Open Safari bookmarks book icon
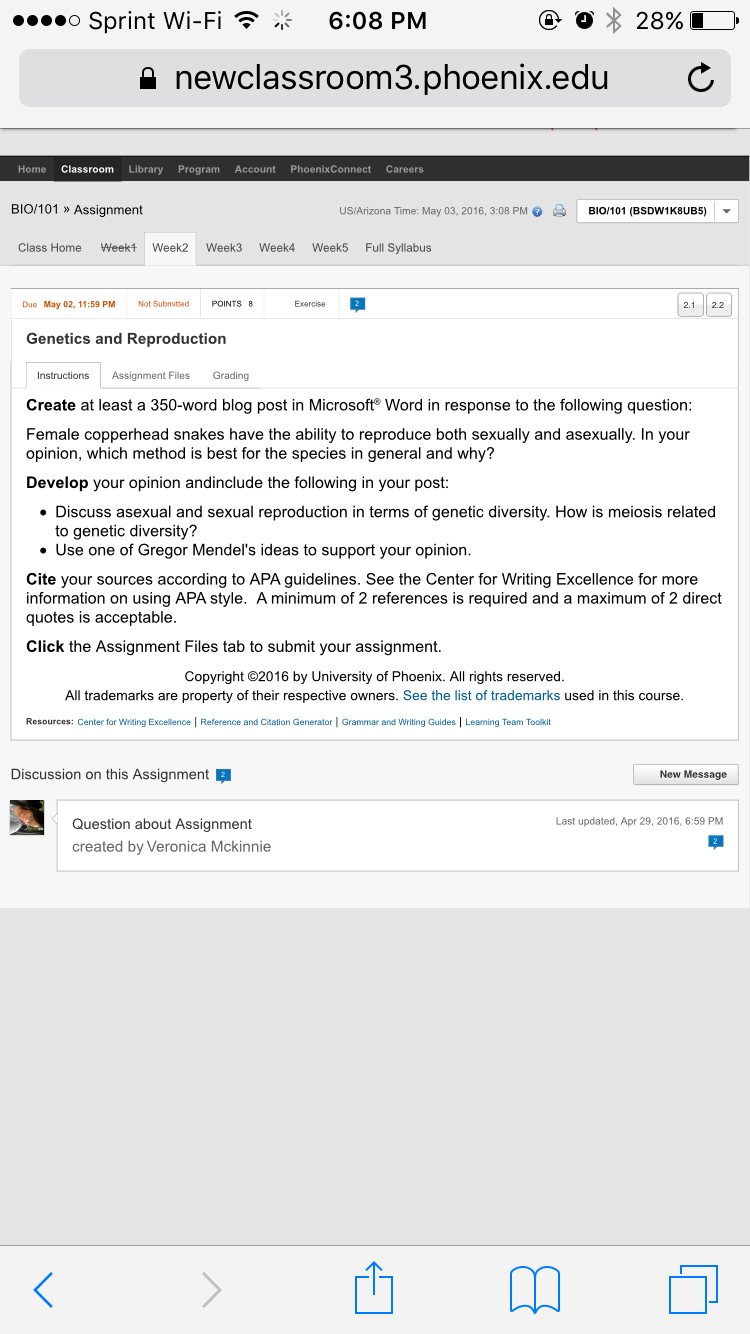The height and width of the screenshot is (1334, 750). [535, 1289]
